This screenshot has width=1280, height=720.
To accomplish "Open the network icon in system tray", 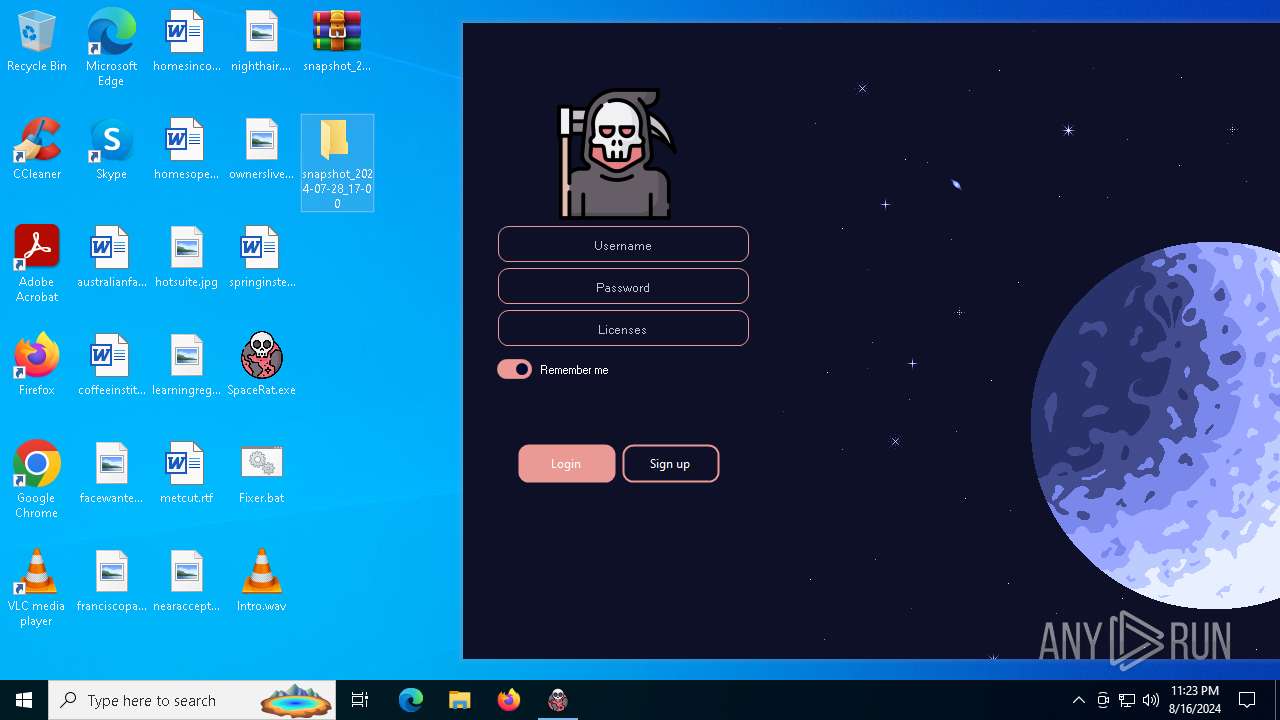I will click(x=1127, y=700).
